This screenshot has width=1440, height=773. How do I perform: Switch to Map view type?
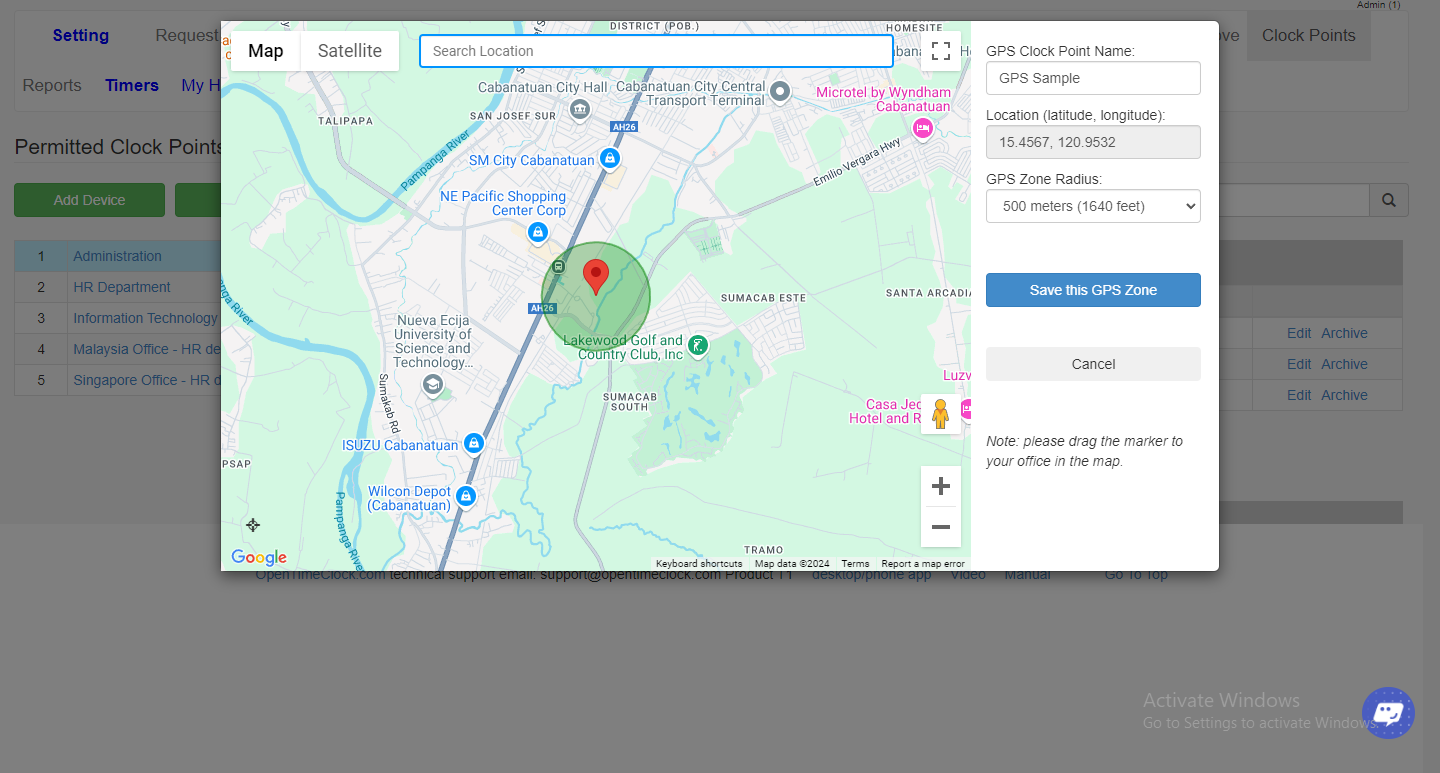265,51
